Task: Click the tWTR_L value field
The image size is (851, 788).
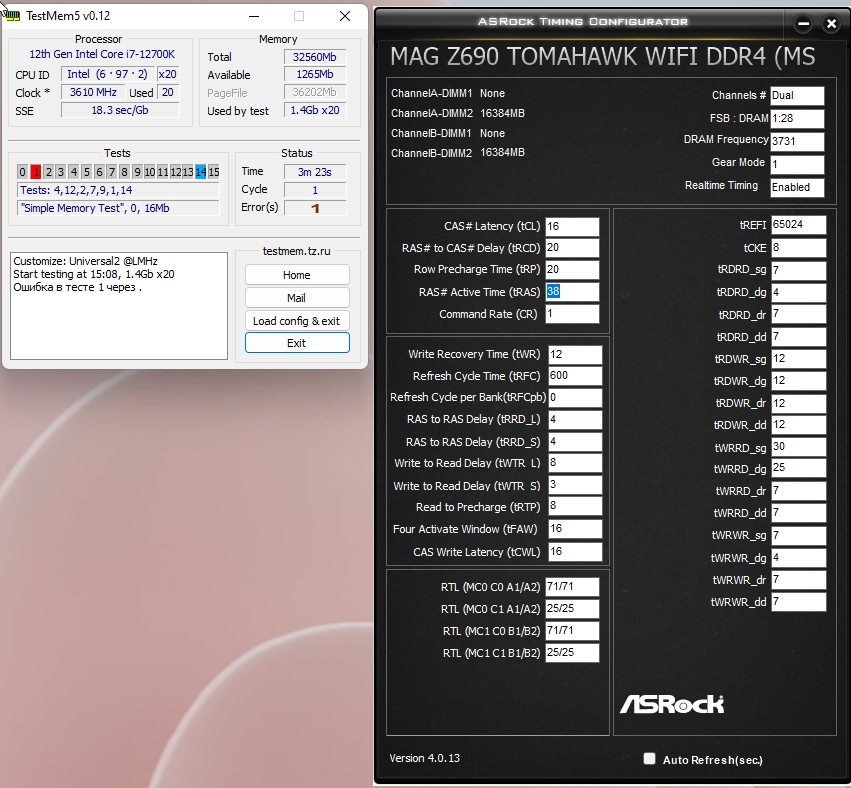Action: click(x=575, y=463)
